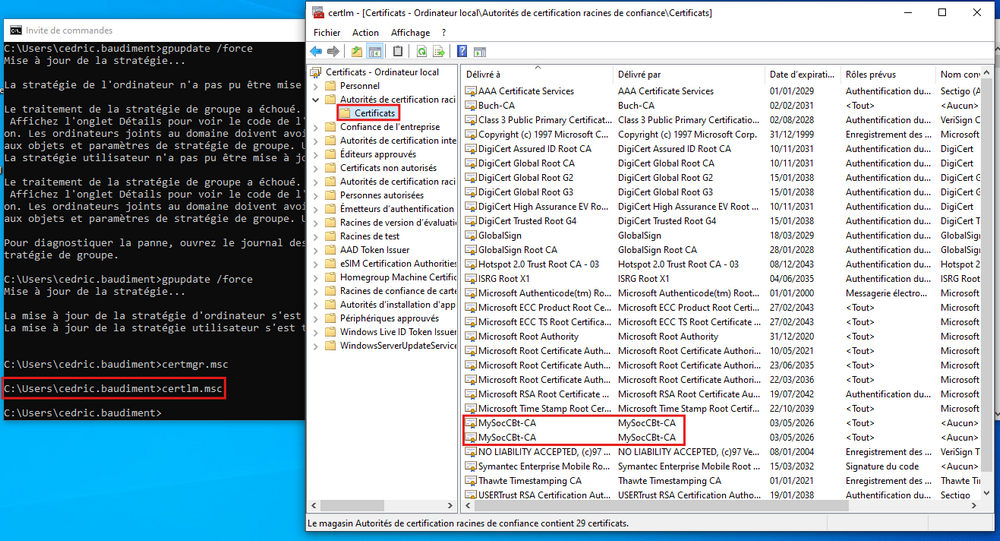
Task: Click the Refresh toolbar icon
Action: tap(422, 51)
